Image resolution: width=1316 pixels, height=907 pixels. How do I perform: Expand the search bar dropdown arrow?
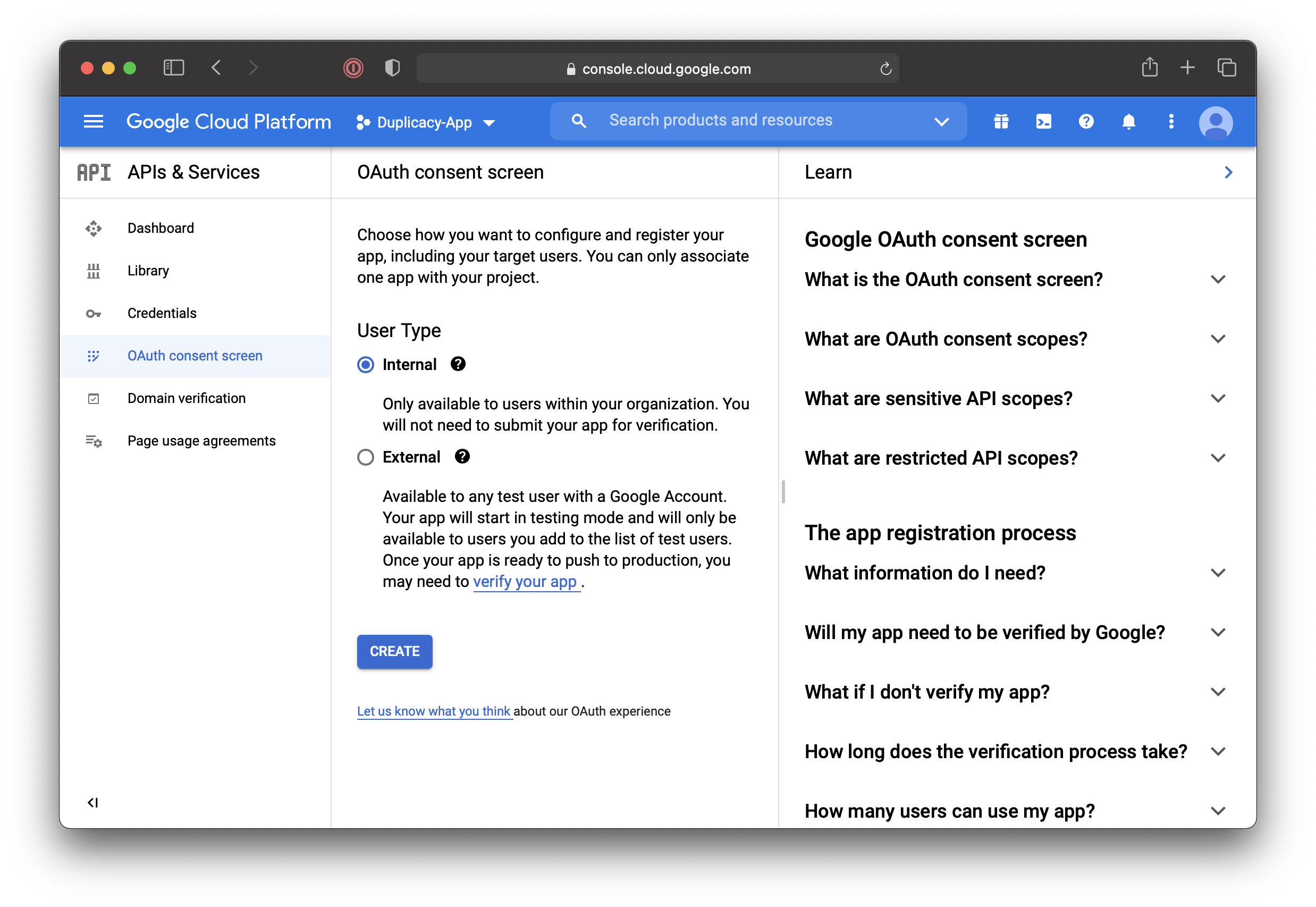[942, 122]
